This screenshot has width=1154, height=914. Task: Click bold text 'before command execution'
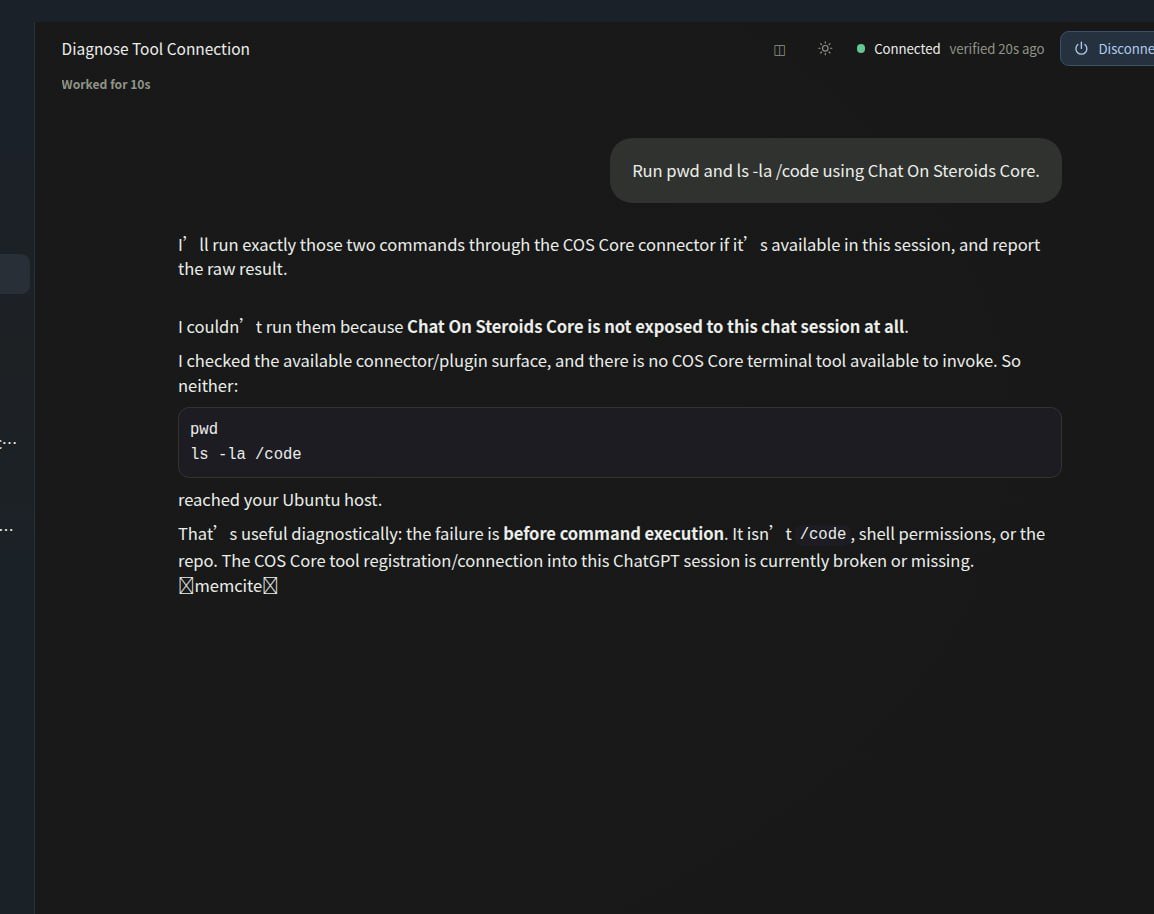click(x=614, y=534)
